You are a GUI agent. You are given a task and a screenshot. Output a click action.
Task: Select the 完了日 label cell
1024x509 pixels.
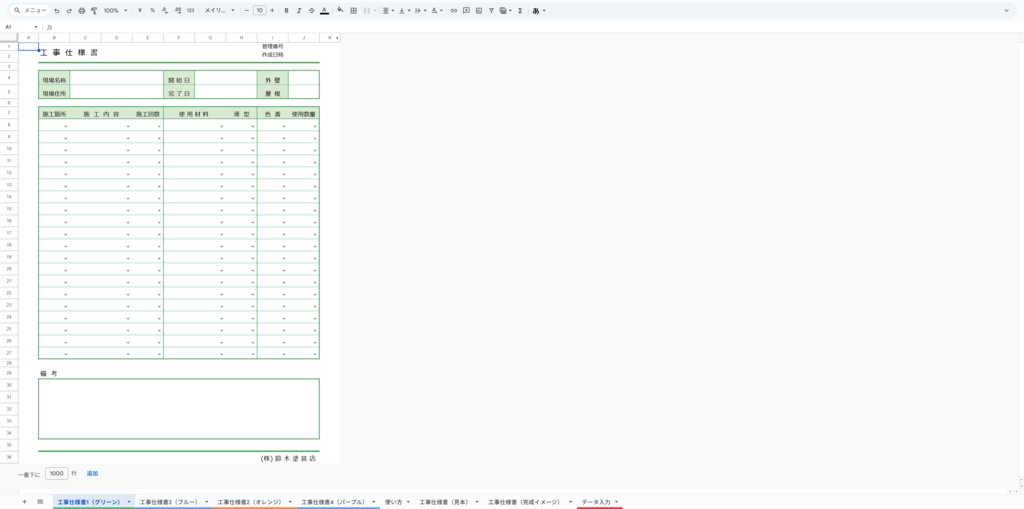point(179,93)
